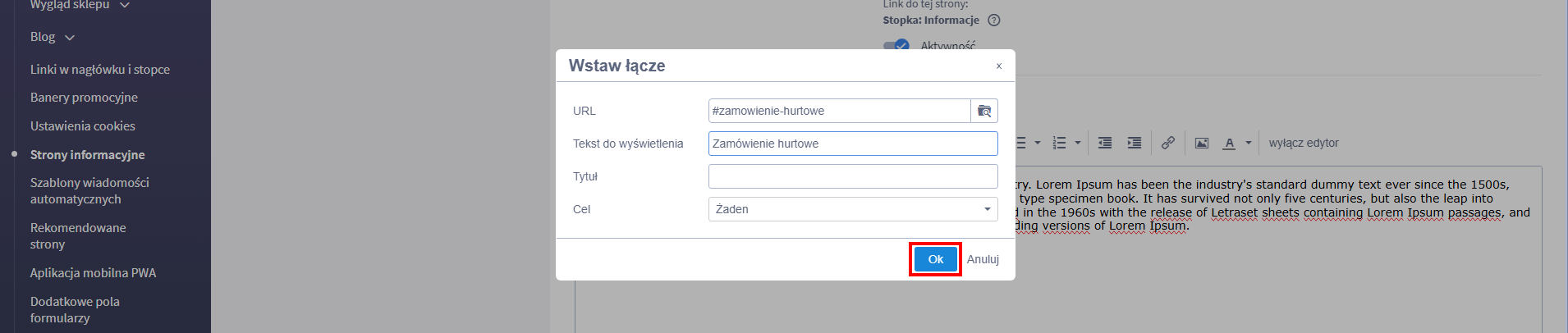The width and height of the screenshot is (1568, 333).
Task: Click into the Tytuł input field
Action: click(853, 176)
